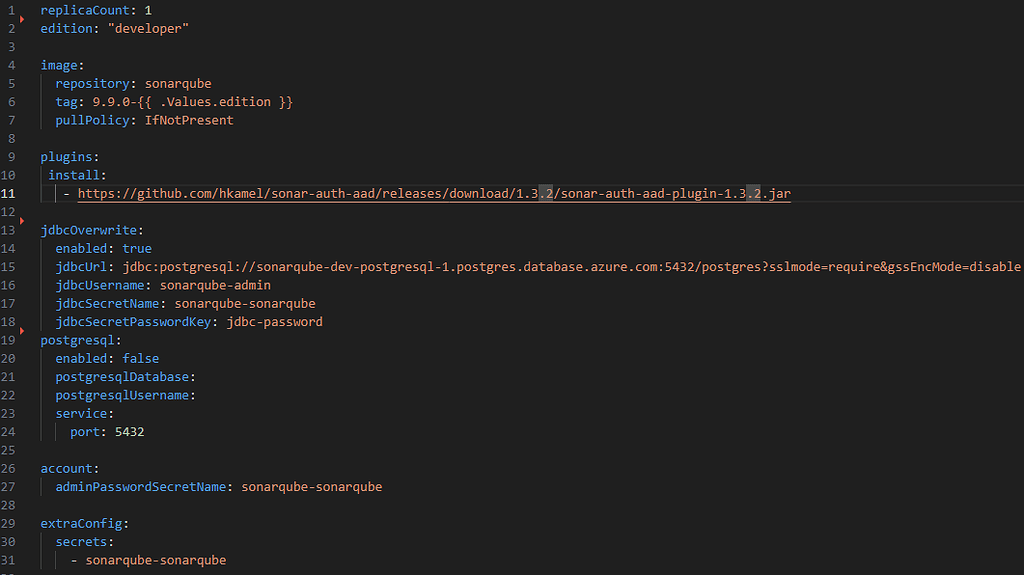Click the red deletion marker beside replicaCount line
Screen dimensions: 1024x575
tap(22, 20)
